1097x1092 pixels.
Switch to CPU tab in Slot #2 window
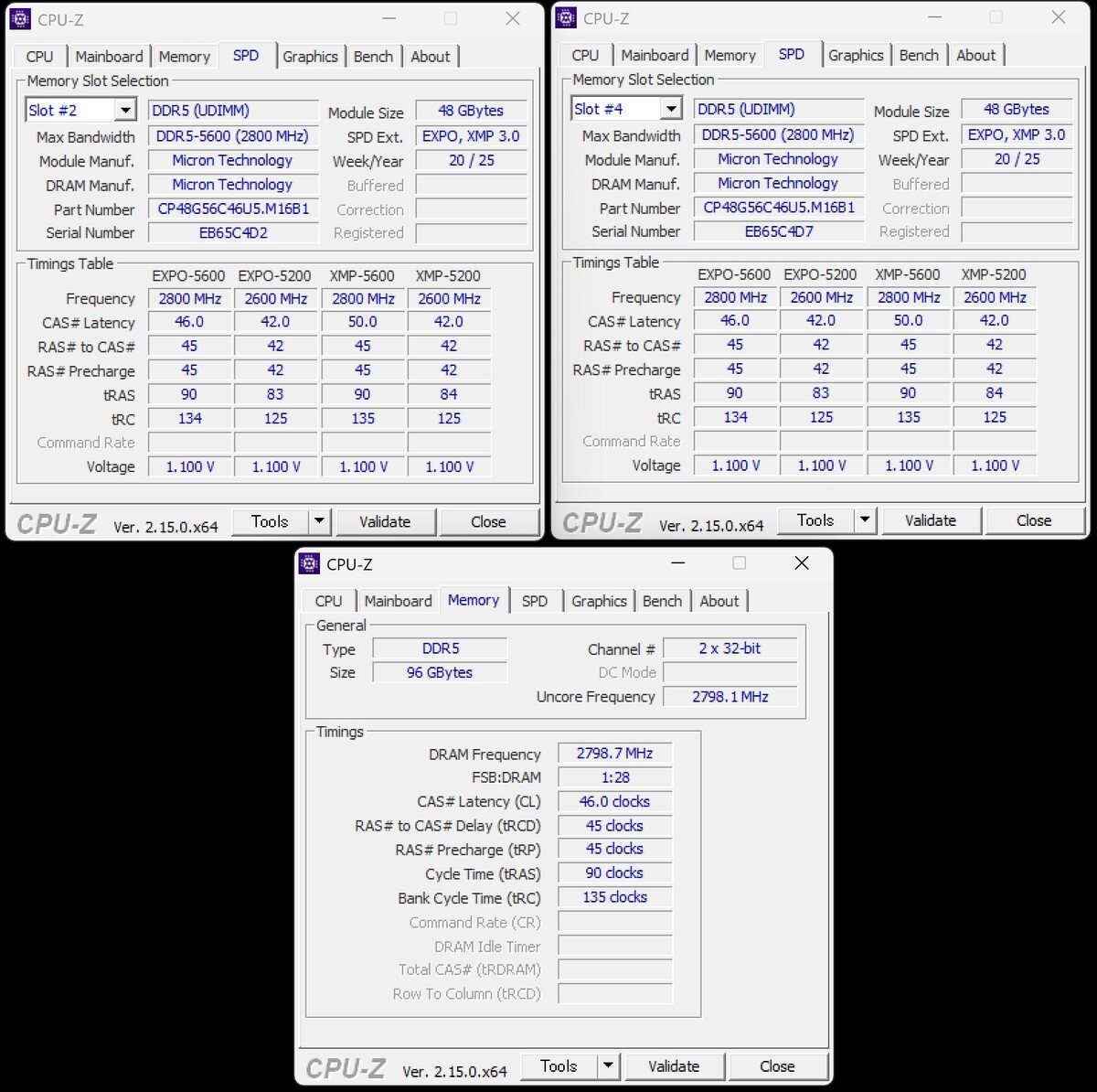pyautogui.click(x=39, y=57)
